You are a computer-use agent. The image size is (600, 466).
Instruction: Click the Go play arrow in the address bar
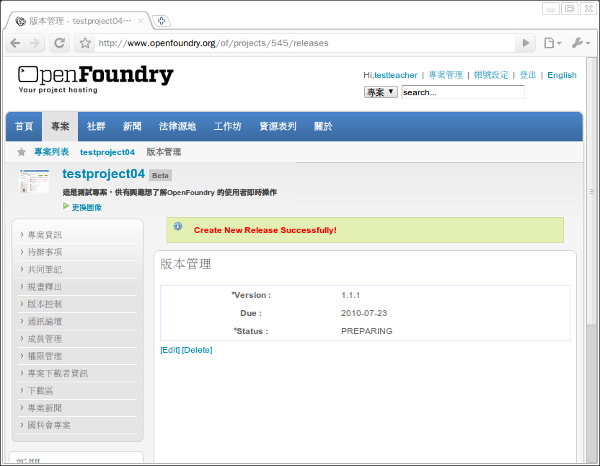(526, 43)
